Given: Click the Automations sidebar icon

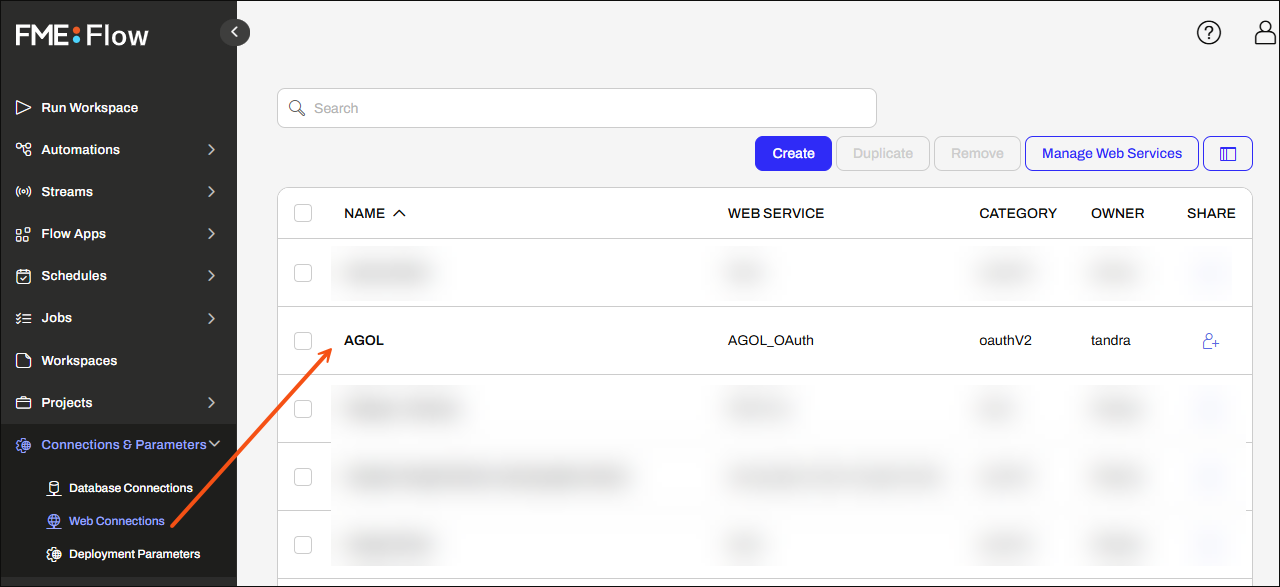Looking at the screenshot, I should [x=23, y=149].
